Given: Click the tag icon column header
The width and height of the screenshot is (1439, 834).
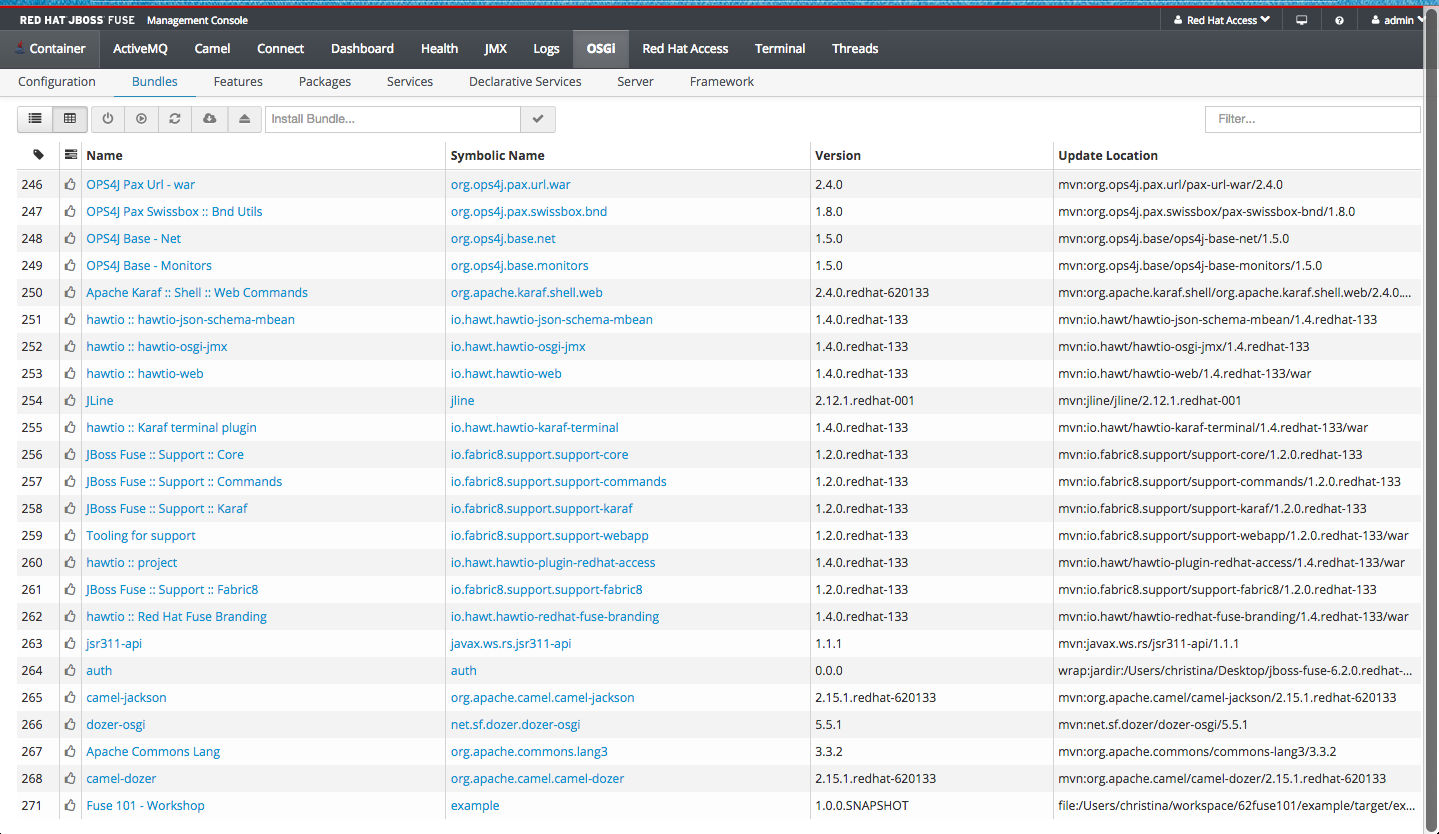Looking at the screenshot, I should 38,155.
